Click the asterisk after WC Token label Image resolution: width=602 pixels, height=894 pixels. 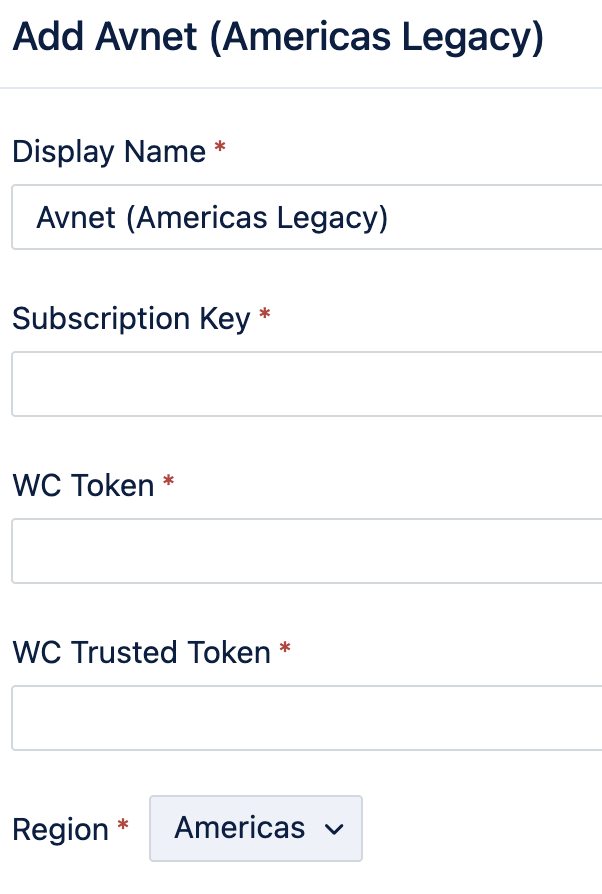point(168,483)
